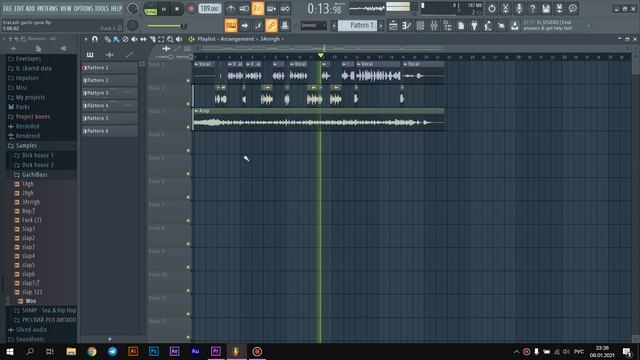The image size is (640, 360).
Task: Collapse the Samples folder in browser
Action: tap(26, 146)
